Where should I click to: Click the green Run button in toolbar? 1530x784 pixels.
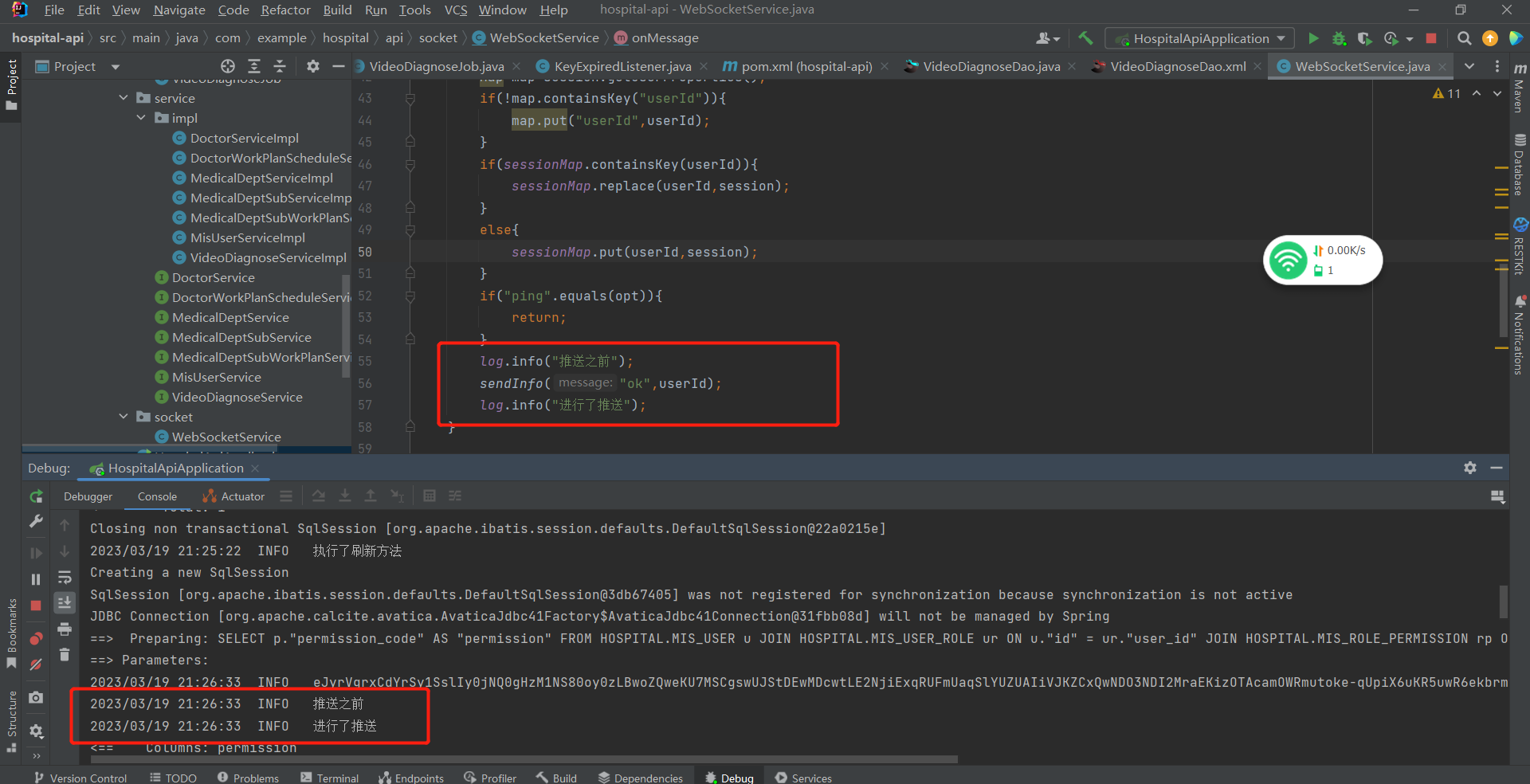[x=1313, y=38]
